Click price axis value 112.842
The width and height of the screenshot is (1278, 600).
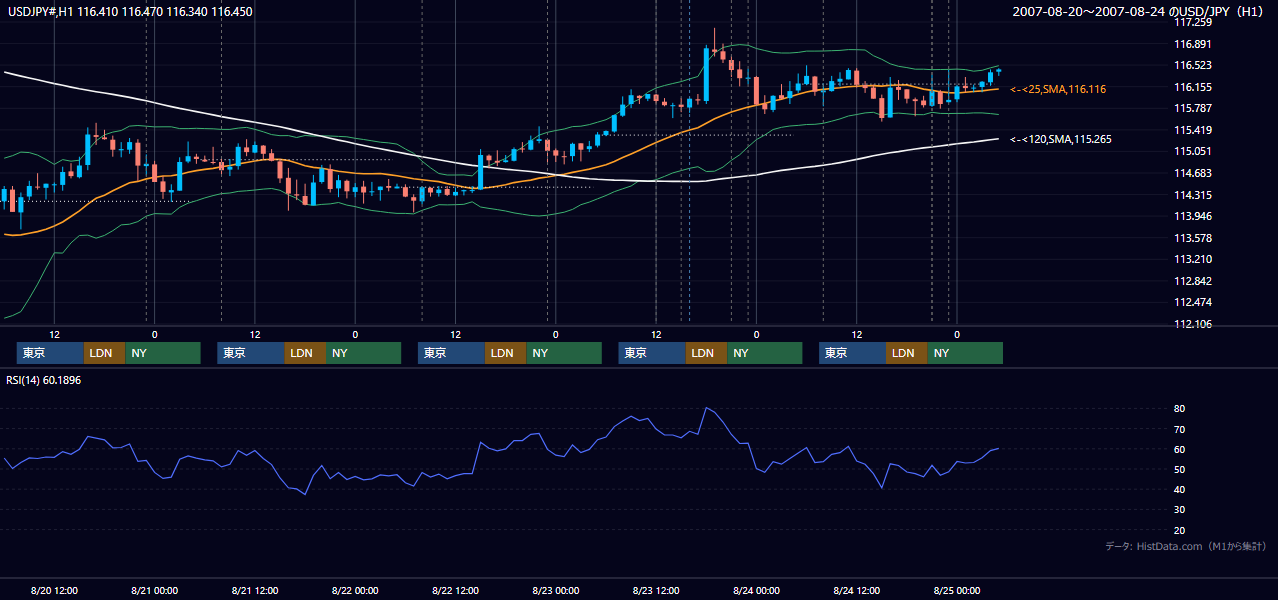[1192, 281]
